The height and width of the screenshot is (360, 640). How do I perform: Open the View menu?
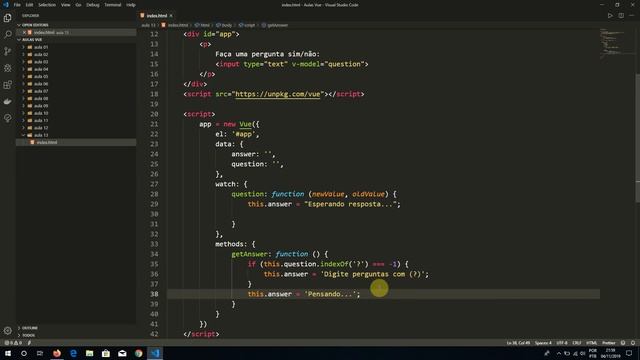(65, 5)
